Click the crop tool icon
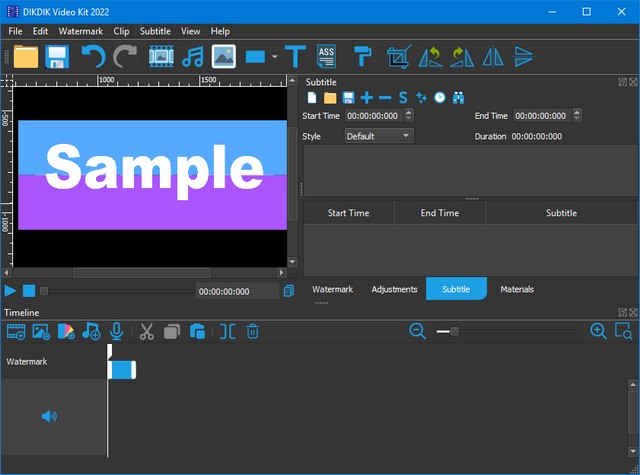The image size is (640, 475). pyautogui.click(x=399, y=56)
